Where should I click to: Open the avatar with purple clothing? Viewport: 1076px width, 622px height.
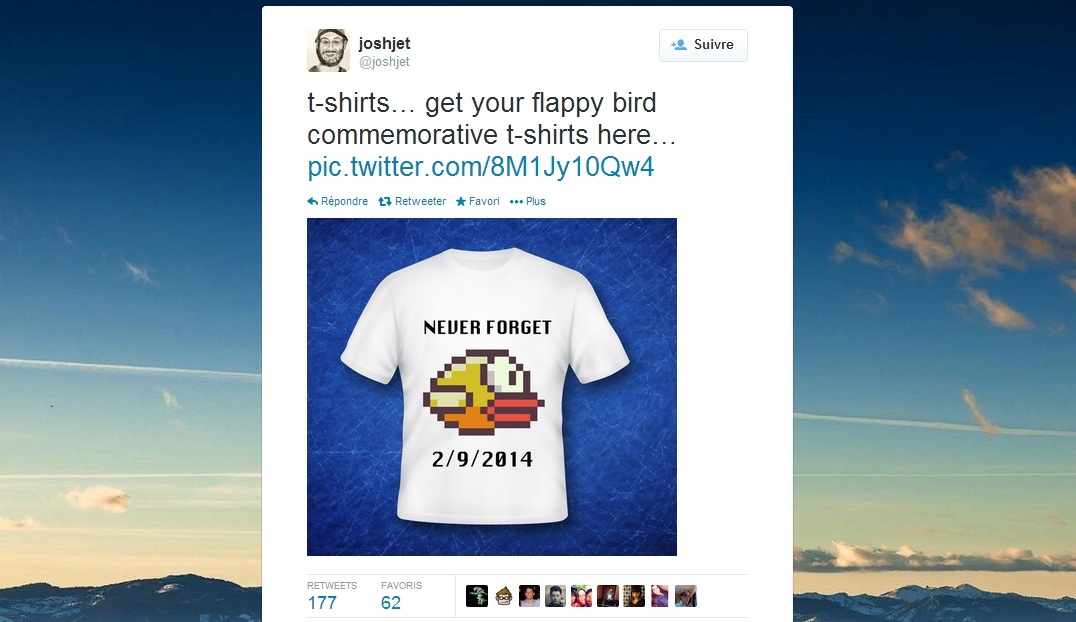tap(659, 596)
